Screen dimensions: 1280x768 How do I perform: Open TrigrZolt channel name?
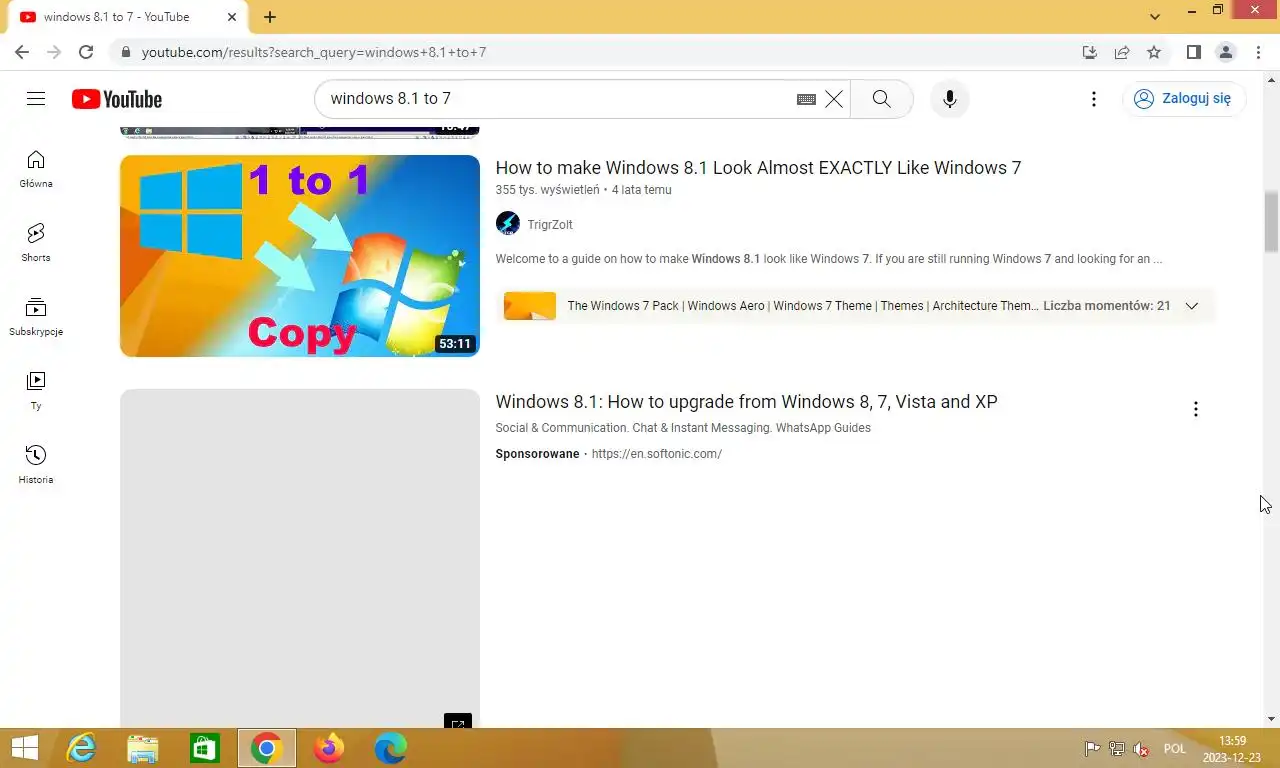coord(550,225)
